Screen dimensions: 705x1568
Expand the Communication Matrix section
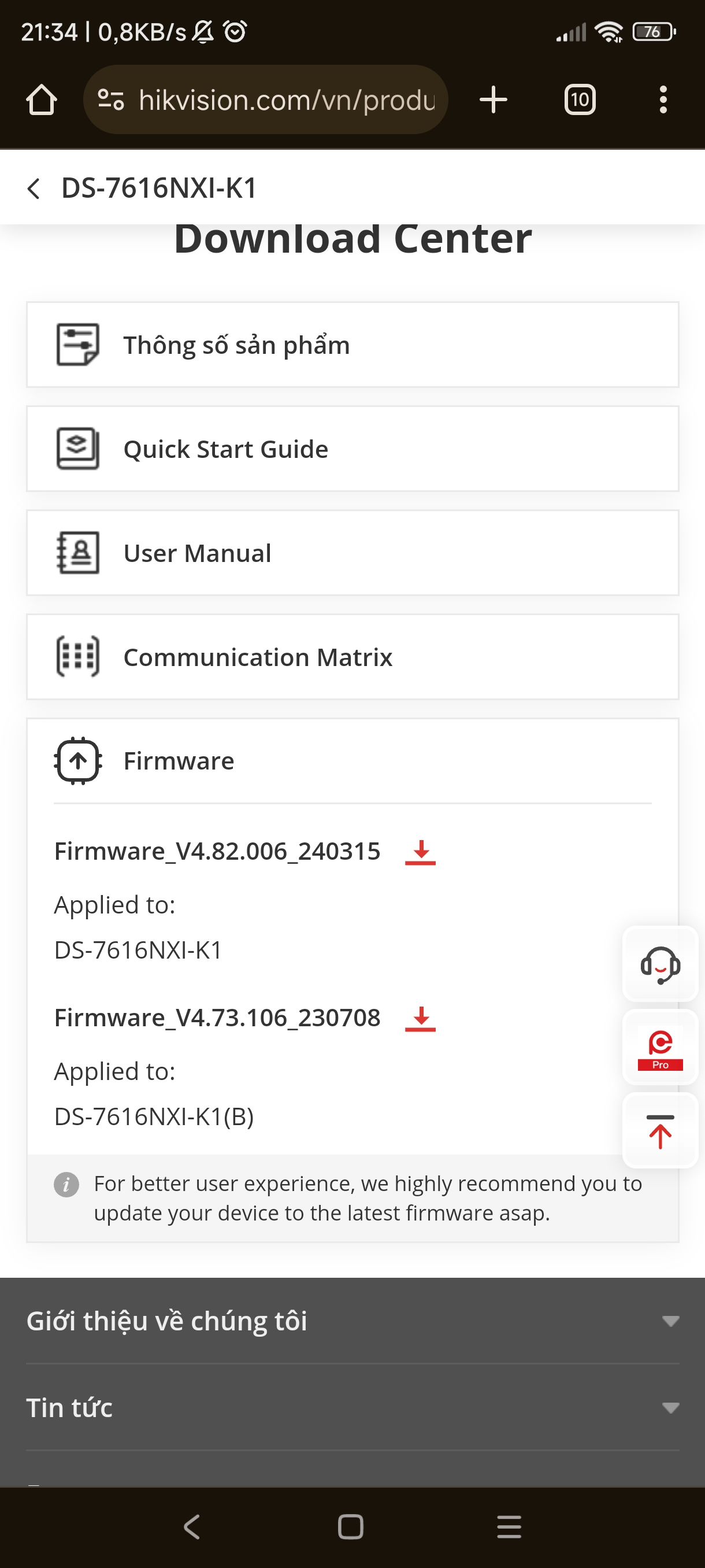tap(352, 657)
